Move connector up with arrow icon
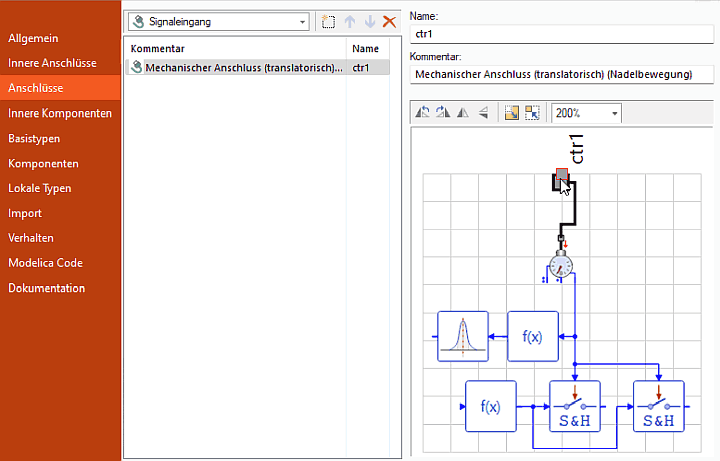The width and height of the screenshot is (720, 461). pyautogui.click(x=350, y=21)
